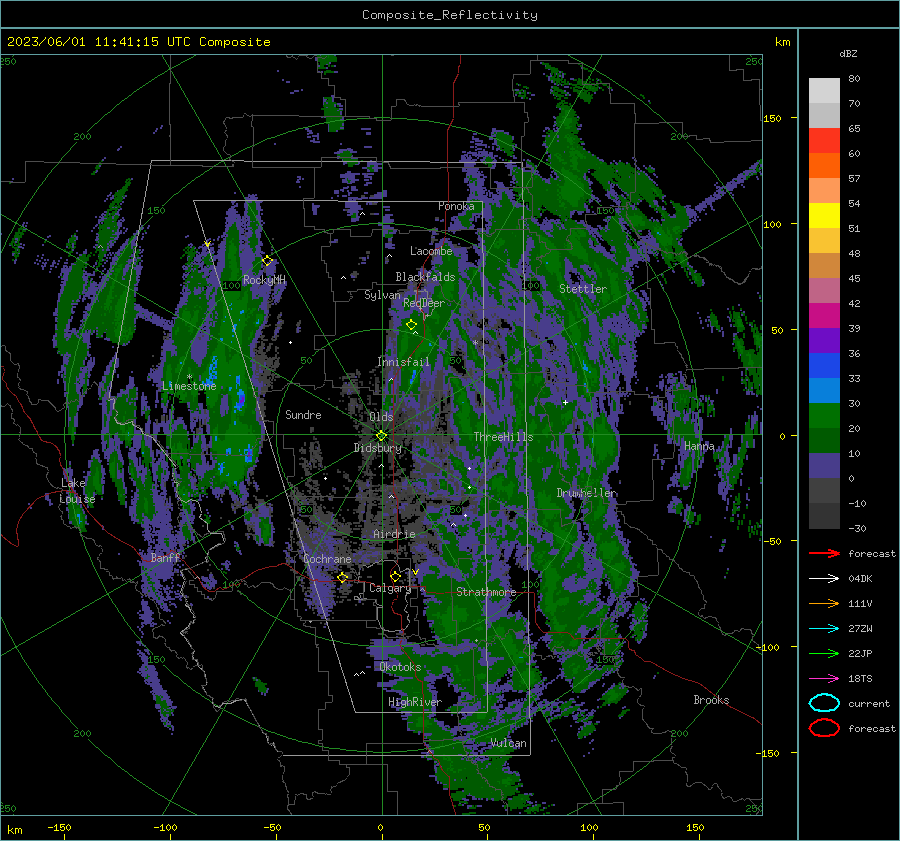The width and height of the screenshot is (900, 841).
Task: Pick the blue 33-36 dBZ color swatch
Action: [x=824, y=366]
